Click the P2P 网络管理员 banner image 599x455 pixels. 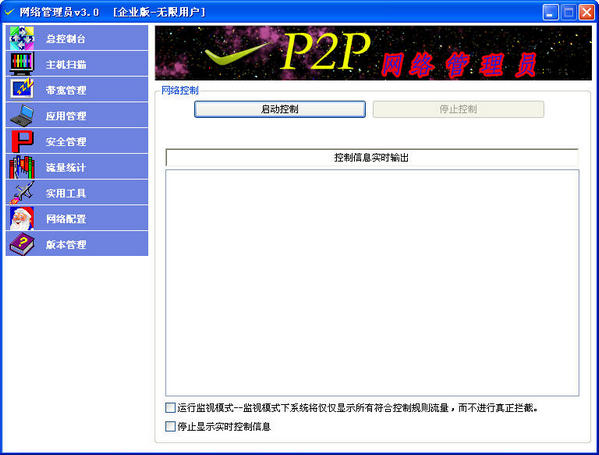click(x=373, y=53)
